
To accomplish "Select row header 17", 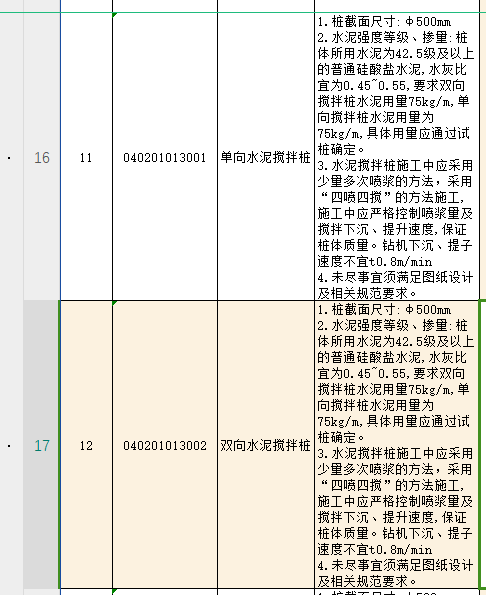I will [42, 444].
